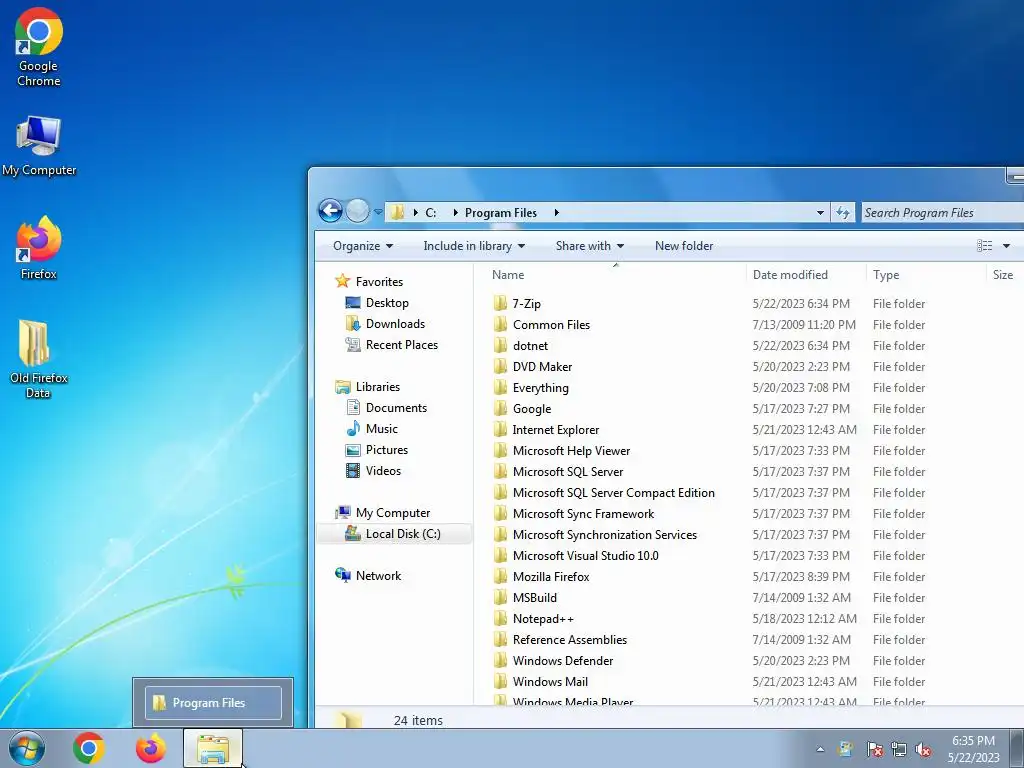Click Windows Explorer taskbar button
This screenshot has width=1024, height=768.
pyautogui.click(x=213, y=748)
